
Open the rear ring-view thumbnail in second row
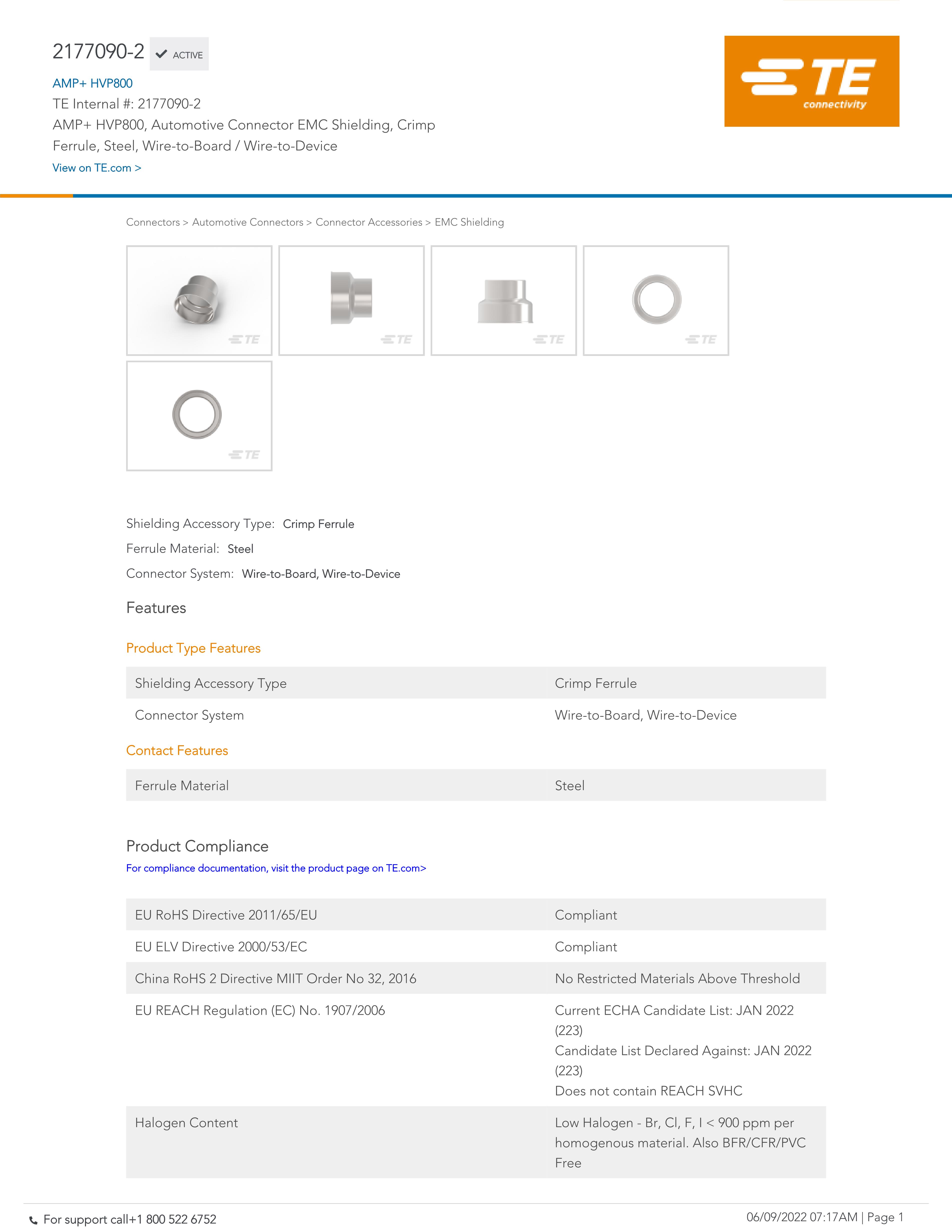[199, 416]
